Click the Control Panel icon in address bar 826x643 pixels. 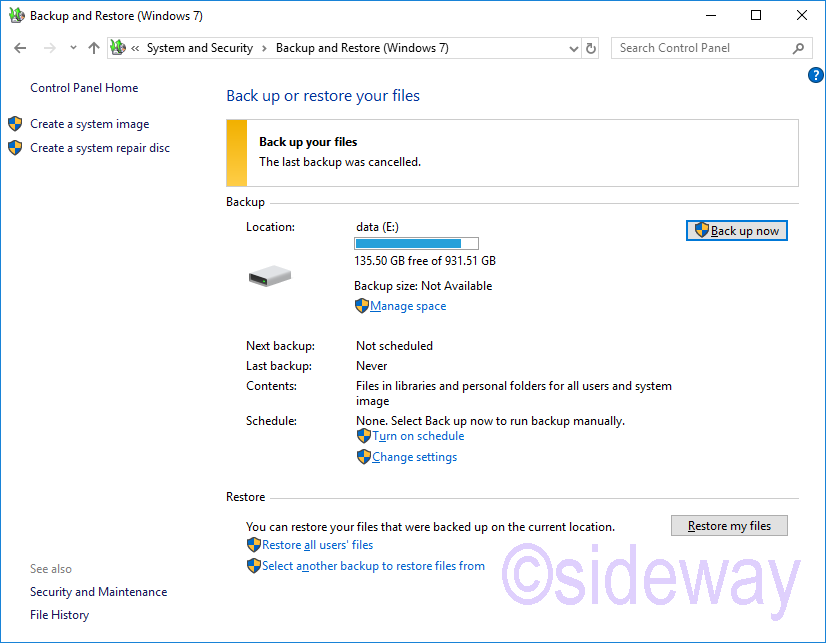click(118, 48)
